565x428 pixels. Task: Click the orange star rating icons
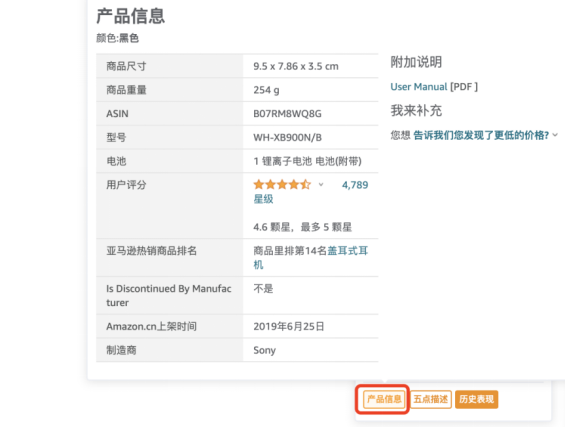point(282,184)
